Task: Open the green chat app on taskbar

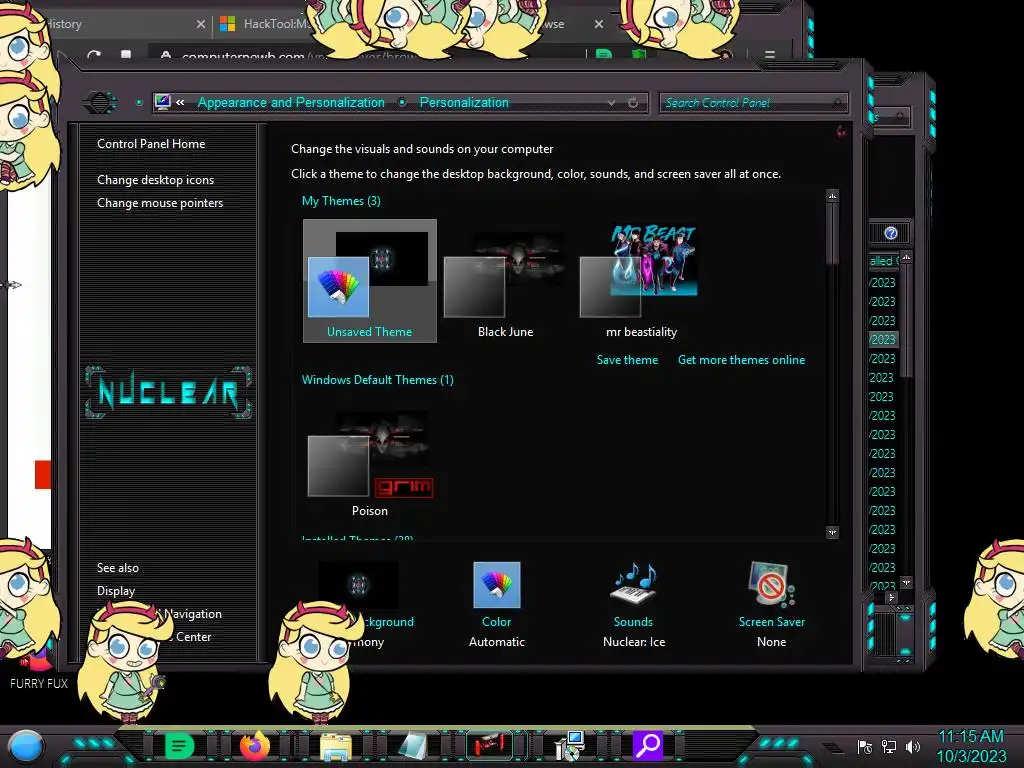Action: pos(178,746)
